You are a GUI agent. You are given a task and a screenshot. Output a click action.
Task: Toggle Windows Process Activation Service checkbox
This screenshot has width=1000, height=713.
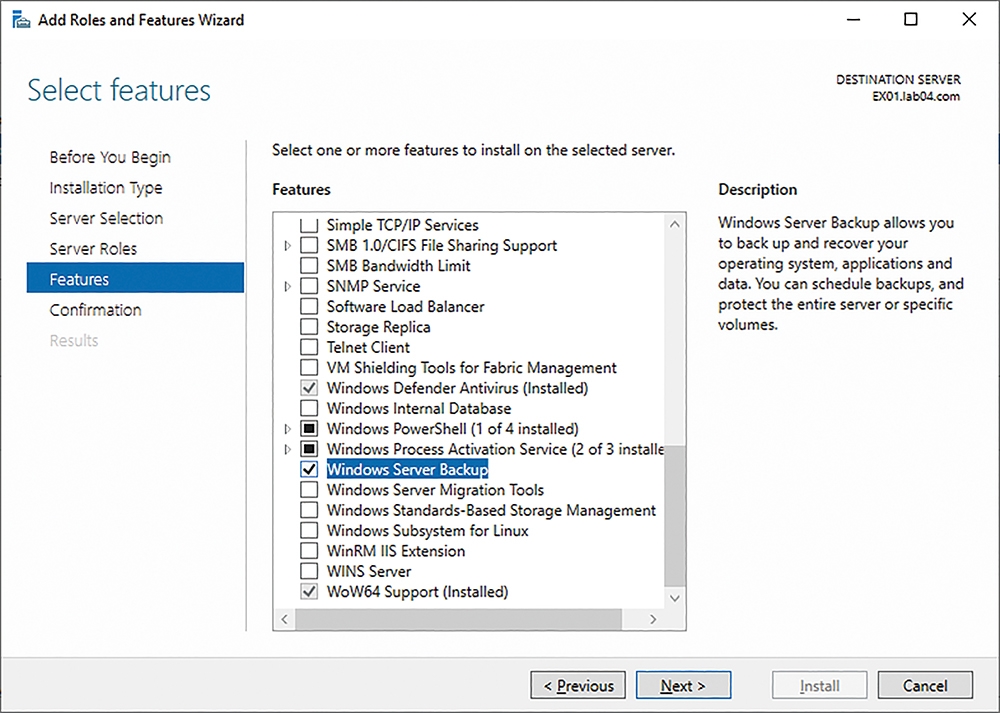pos(309,449)
